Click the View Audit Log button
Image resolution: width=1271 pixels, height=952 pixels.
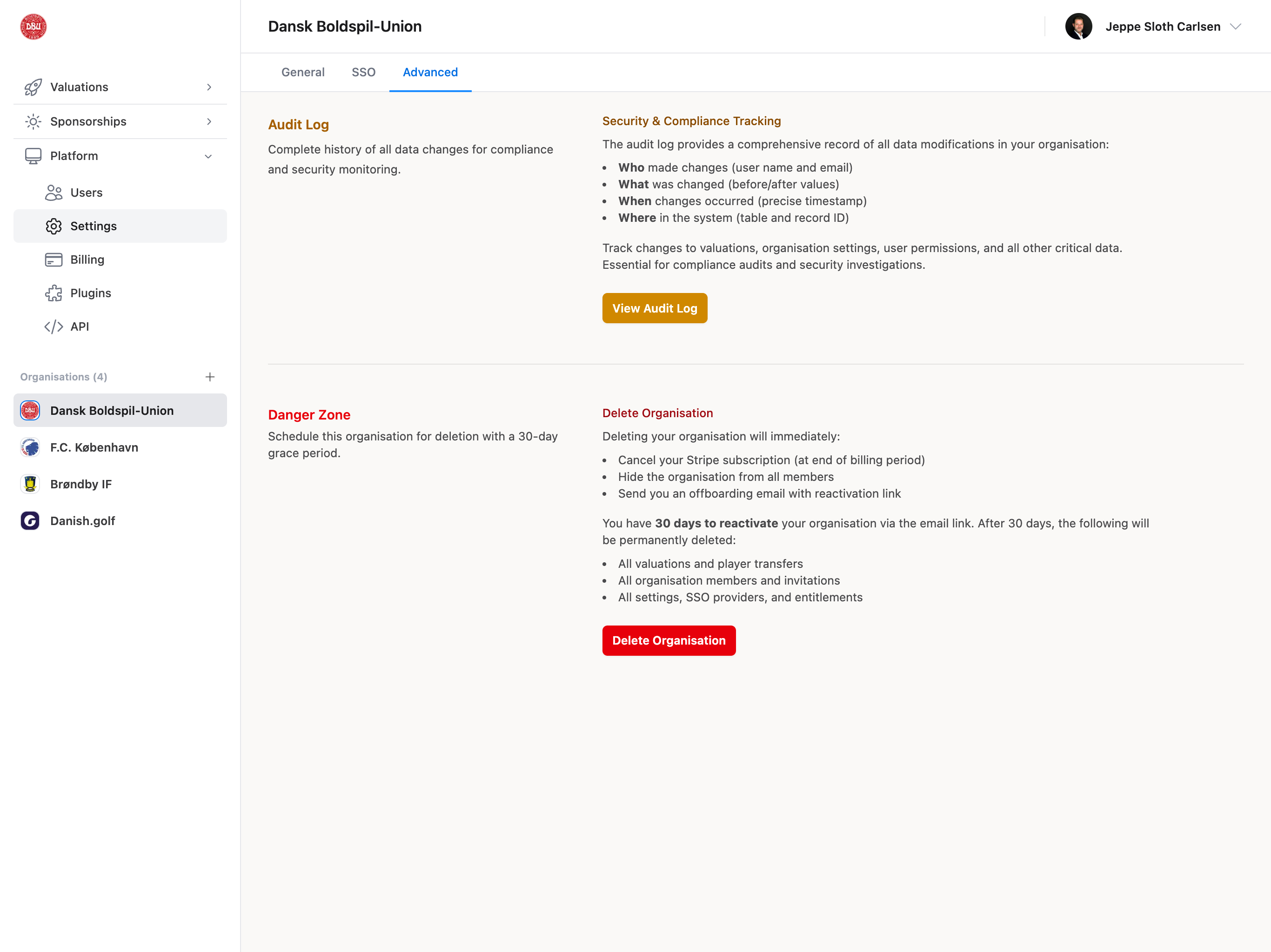pos(655,308)
